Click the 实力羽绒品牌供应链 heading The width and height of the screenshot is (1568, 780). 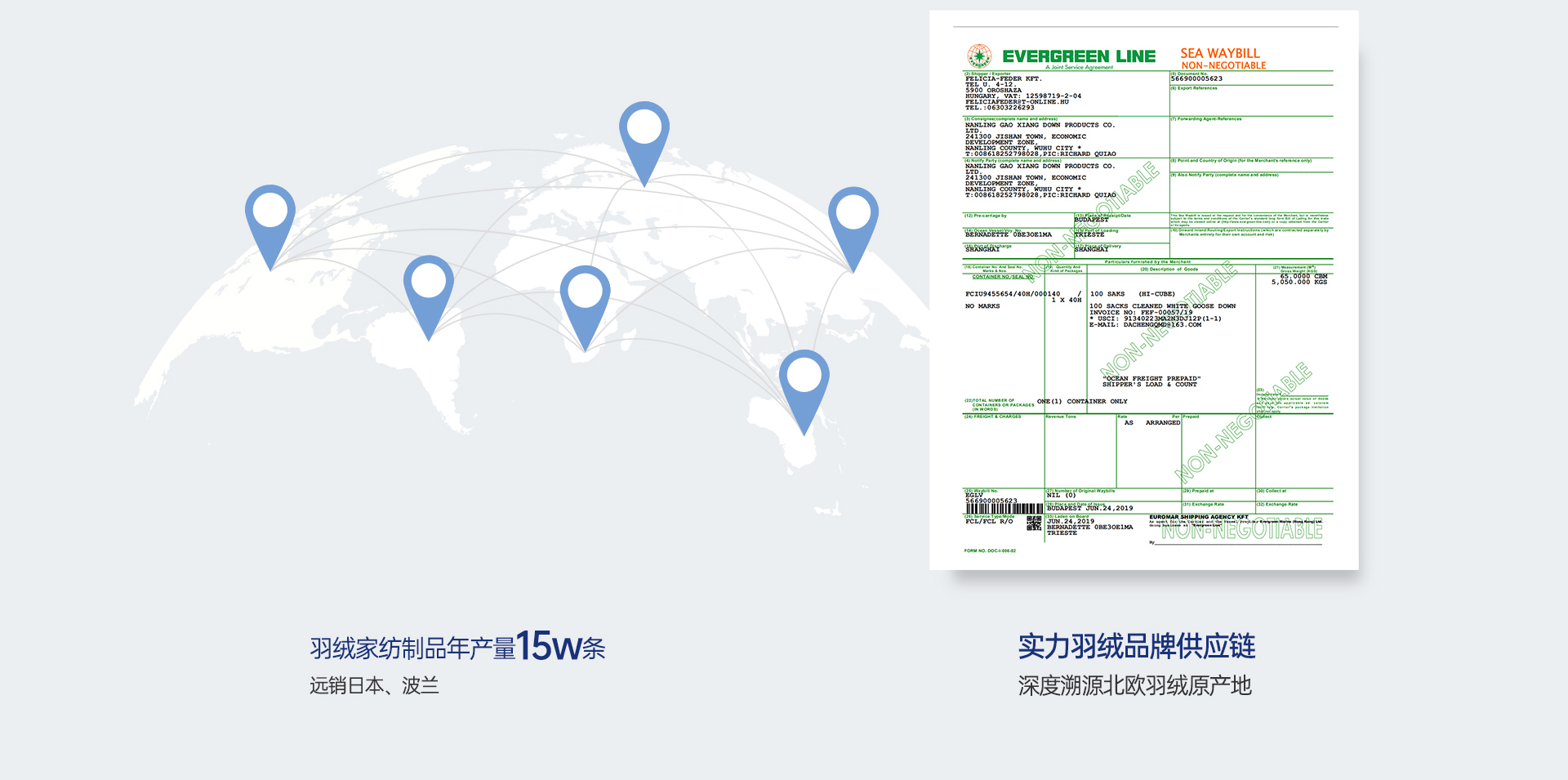tap(1136, 646)
